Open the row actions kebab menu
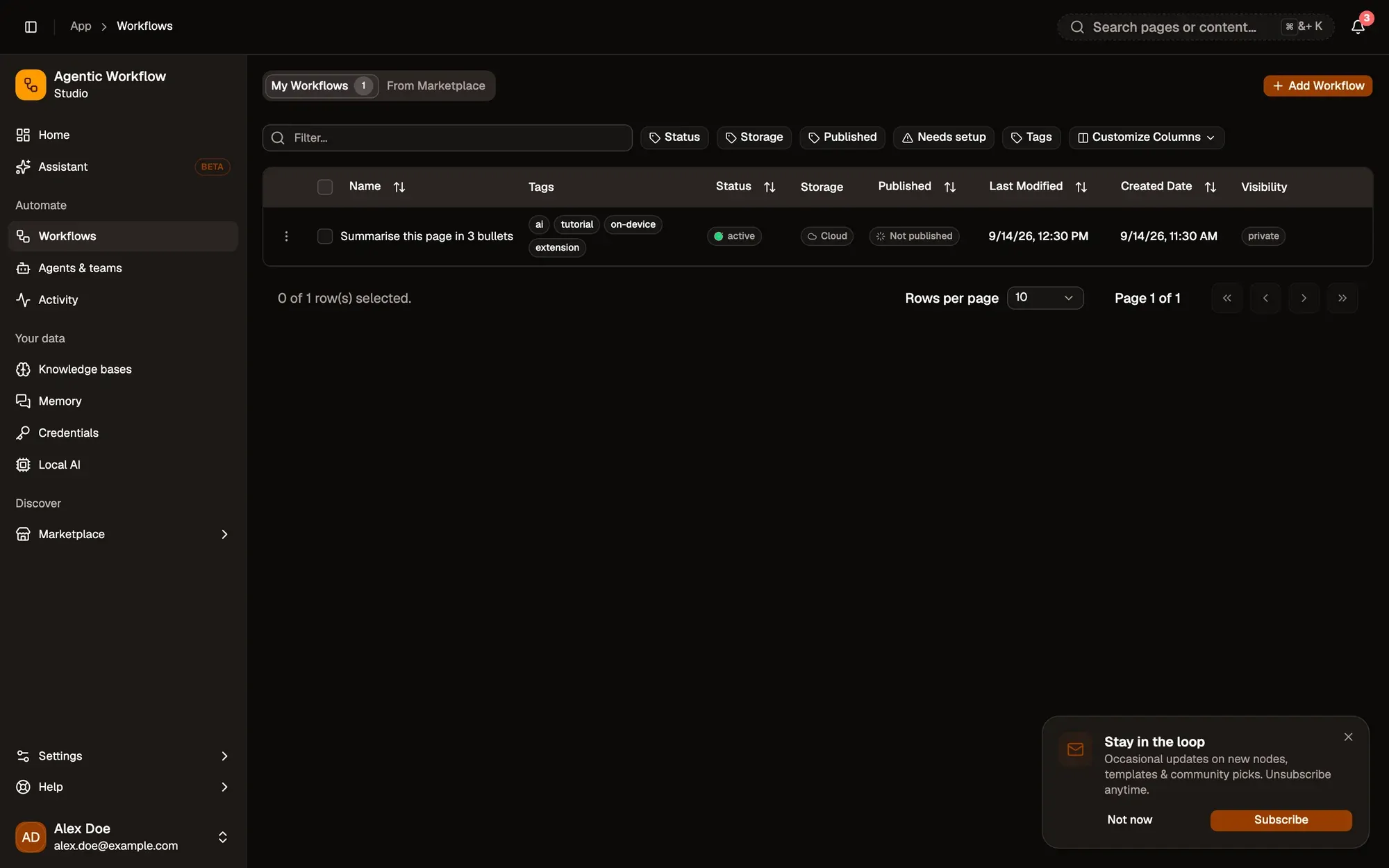The image size is (1389, 868). click(286, 236)
